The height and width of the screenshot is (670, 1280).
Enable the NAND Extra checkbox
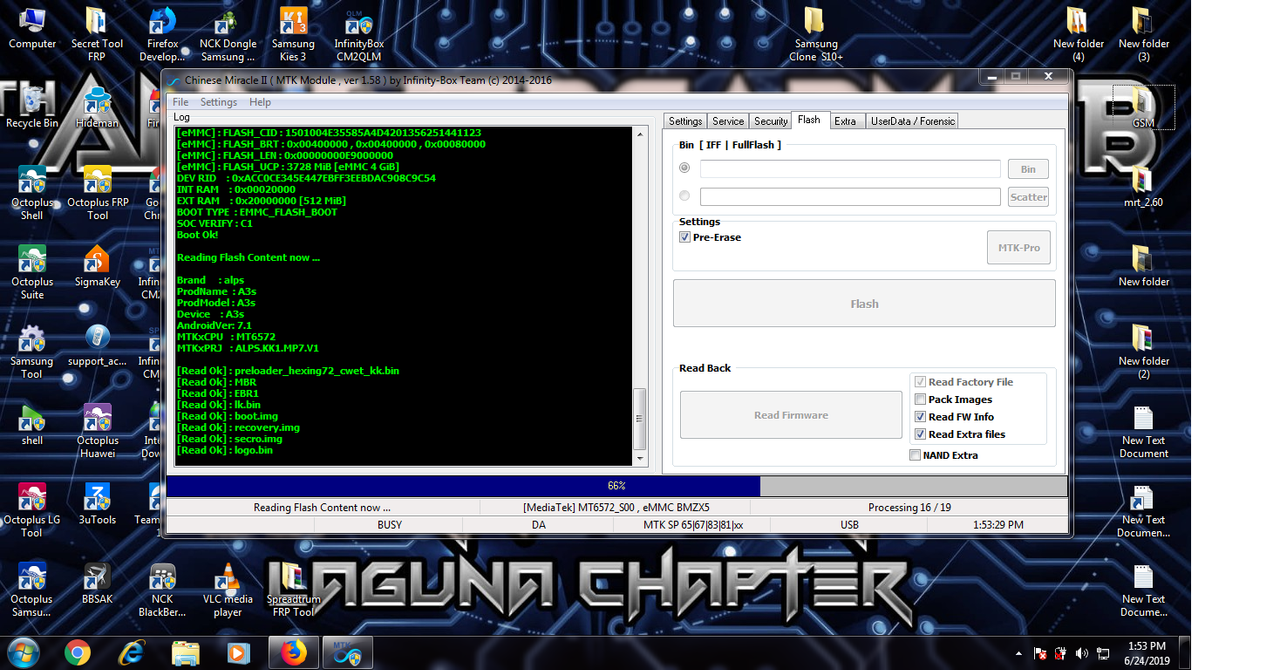(915, 455)
